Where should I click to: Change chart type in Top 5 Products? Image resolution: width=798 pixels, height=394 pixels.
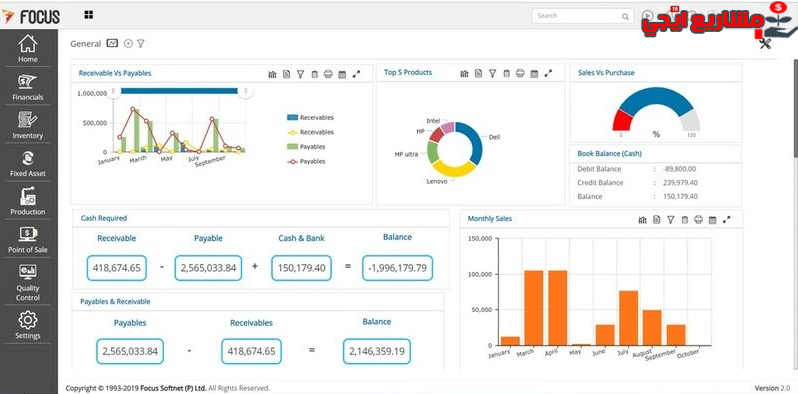point(464,74)
